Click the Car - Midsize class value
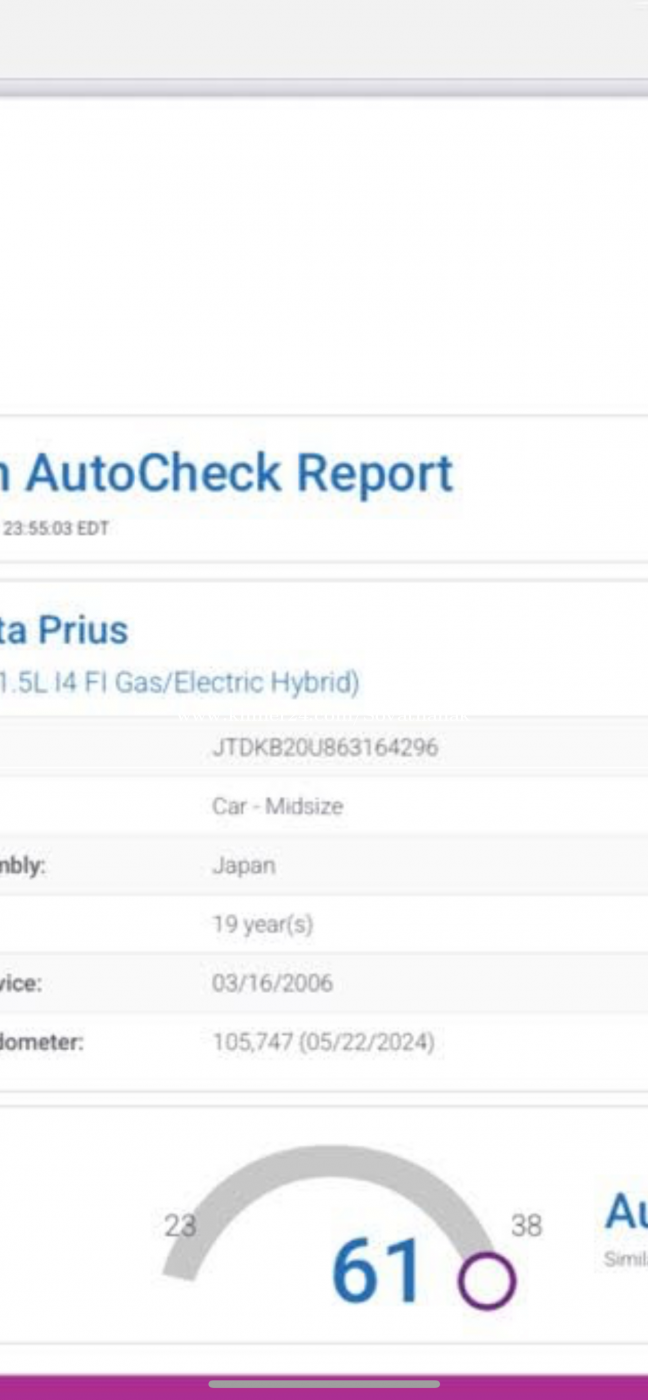Screen dimensions: 648x1400 (277, 806)
